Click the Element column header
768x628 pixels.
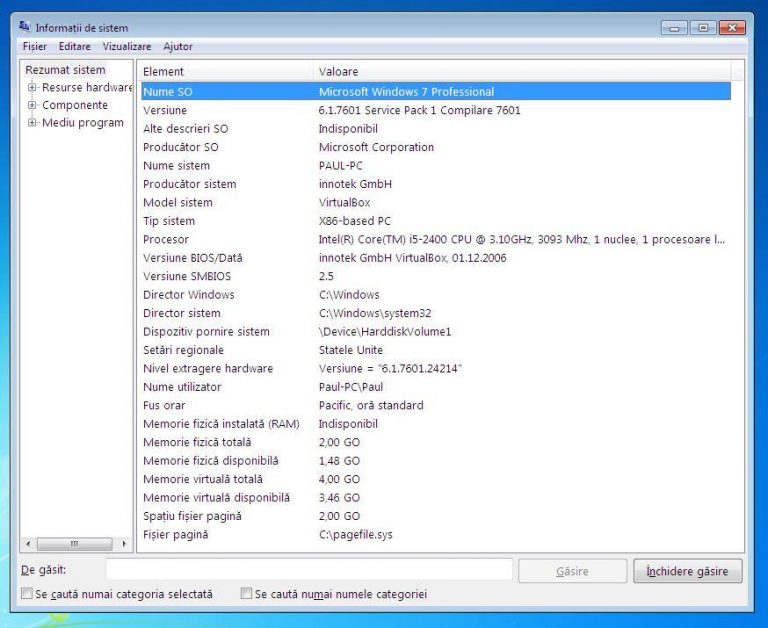pos(225,72)
